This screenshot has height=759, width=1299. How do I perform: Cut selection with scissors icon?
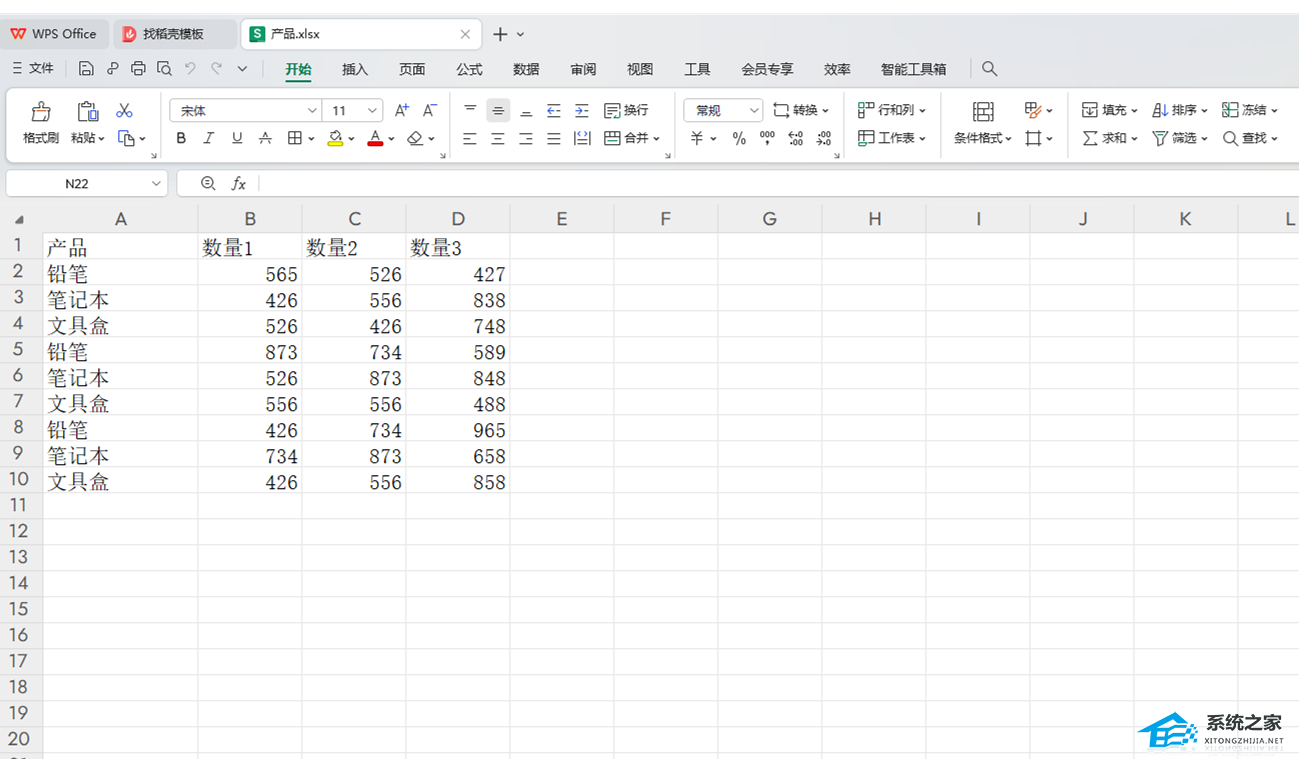[x=124, y=110]
